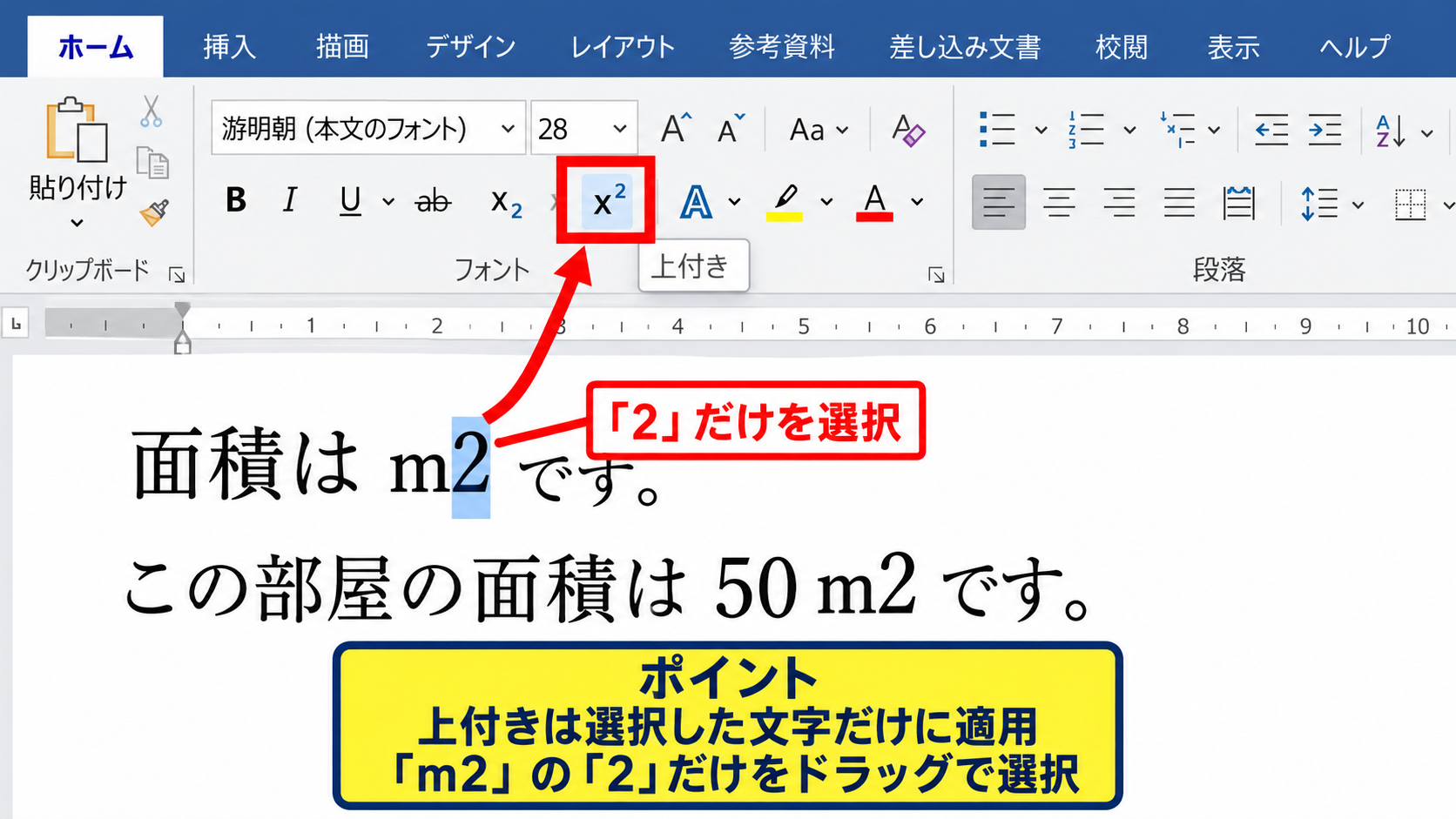Shrink font size with the smaller A
Viewport: 1456px width, 819px height.
tap(730, 129)
